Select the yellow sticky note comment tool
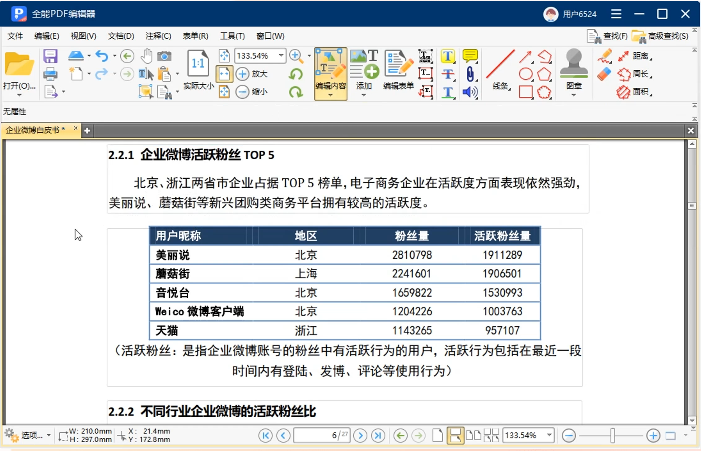Image resolution: width=701 pixels, height=451 pixels. [470, 56]
